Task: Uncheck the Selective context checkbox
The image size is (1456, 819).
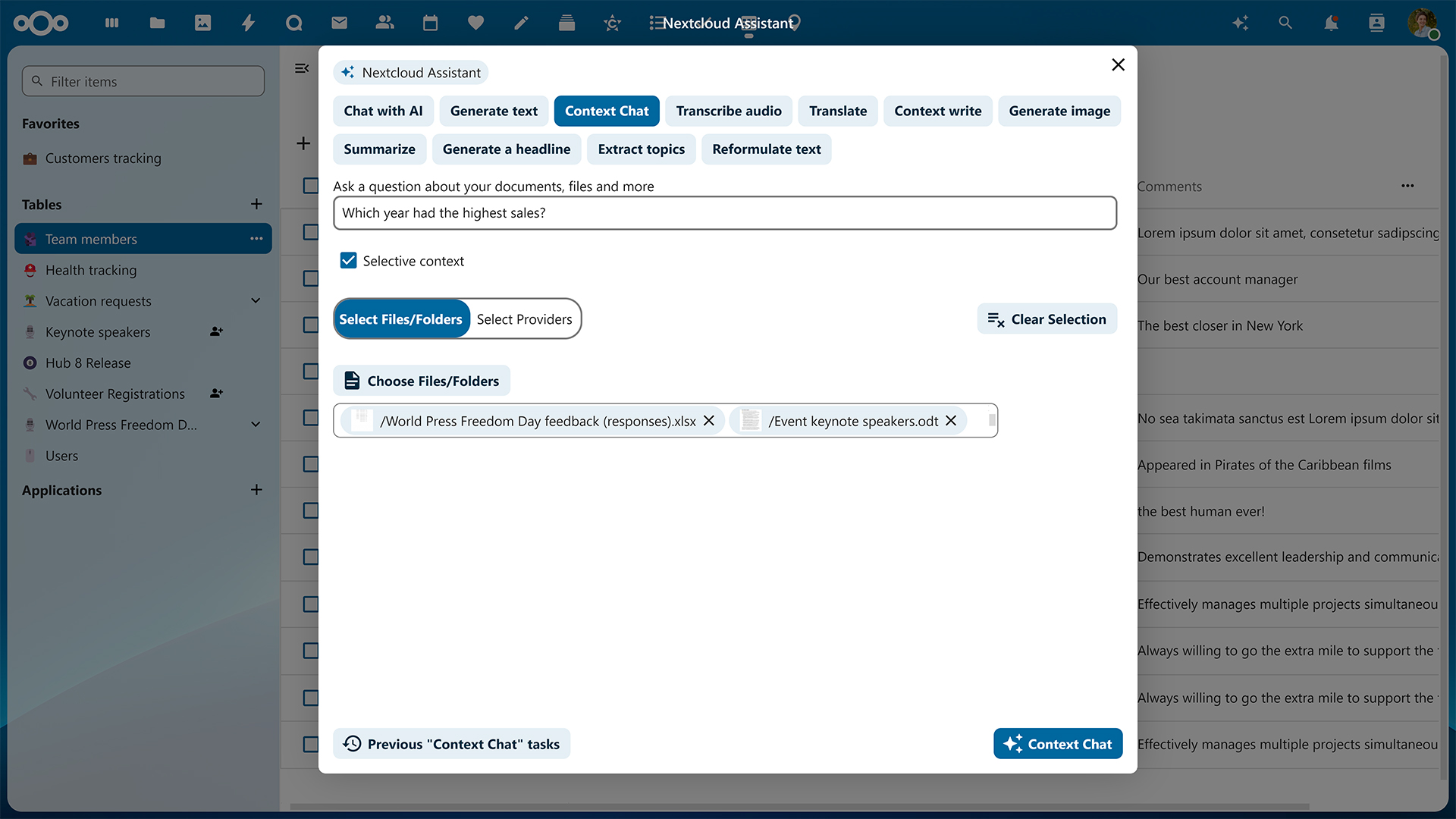Action: 348,260
